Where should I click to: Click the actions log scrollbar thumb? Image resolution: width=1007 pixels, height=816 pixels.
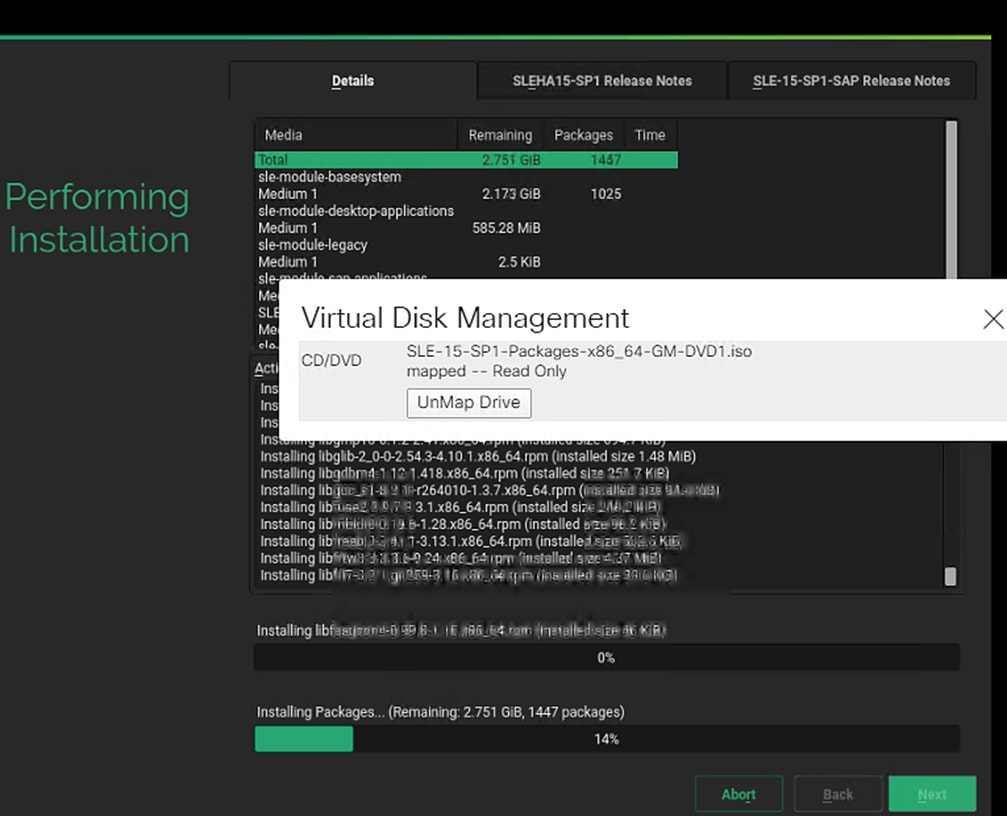tap(950, 576)
